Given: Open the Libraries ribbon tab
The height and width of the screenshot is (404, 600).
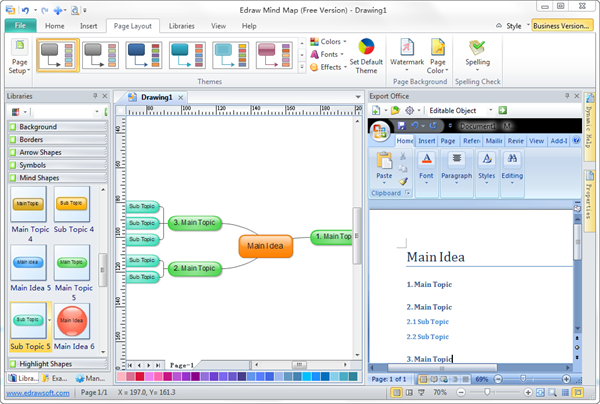Looking at the screenshot, I should pos(182,26).
